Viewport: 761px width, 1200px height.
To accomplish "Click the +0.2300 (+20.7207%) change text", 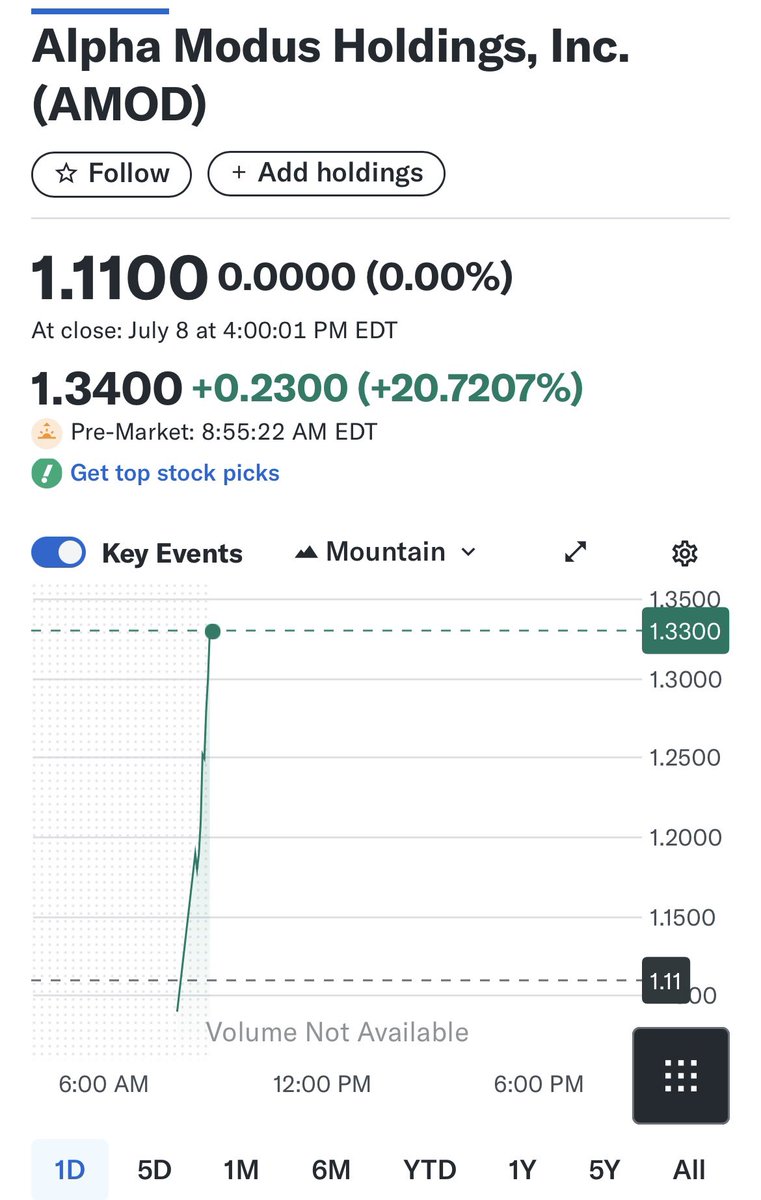I will pos(387,388).
